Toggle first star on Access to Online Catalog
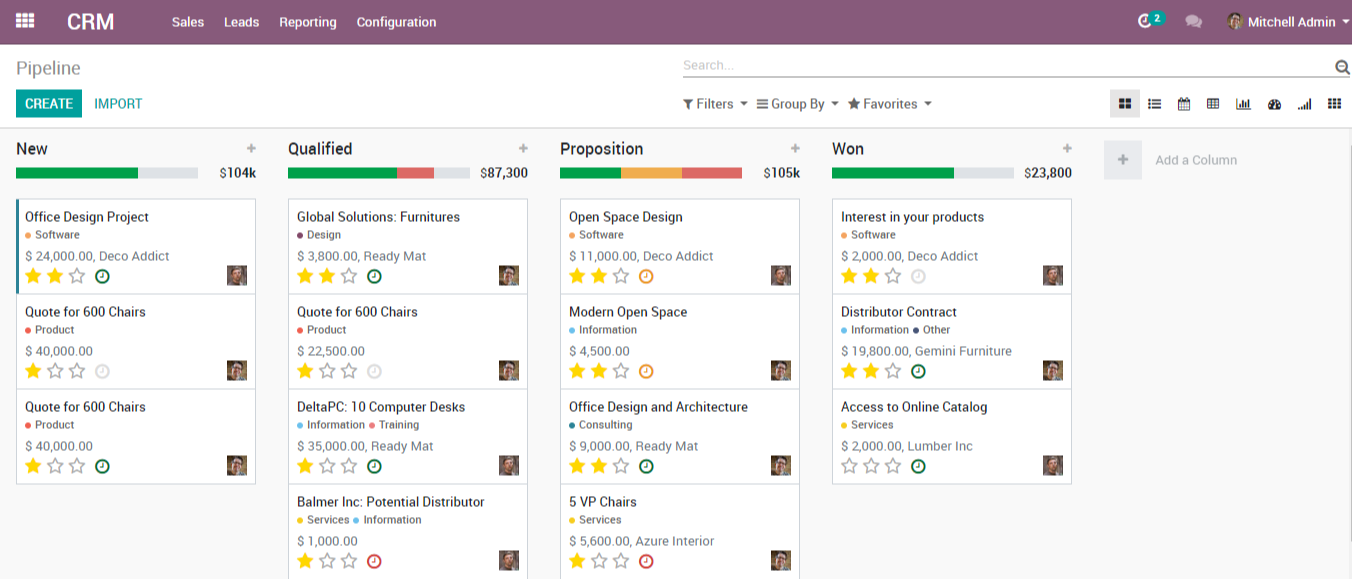The width and height of the screenshot is (1352, 579). pos(849,466)
